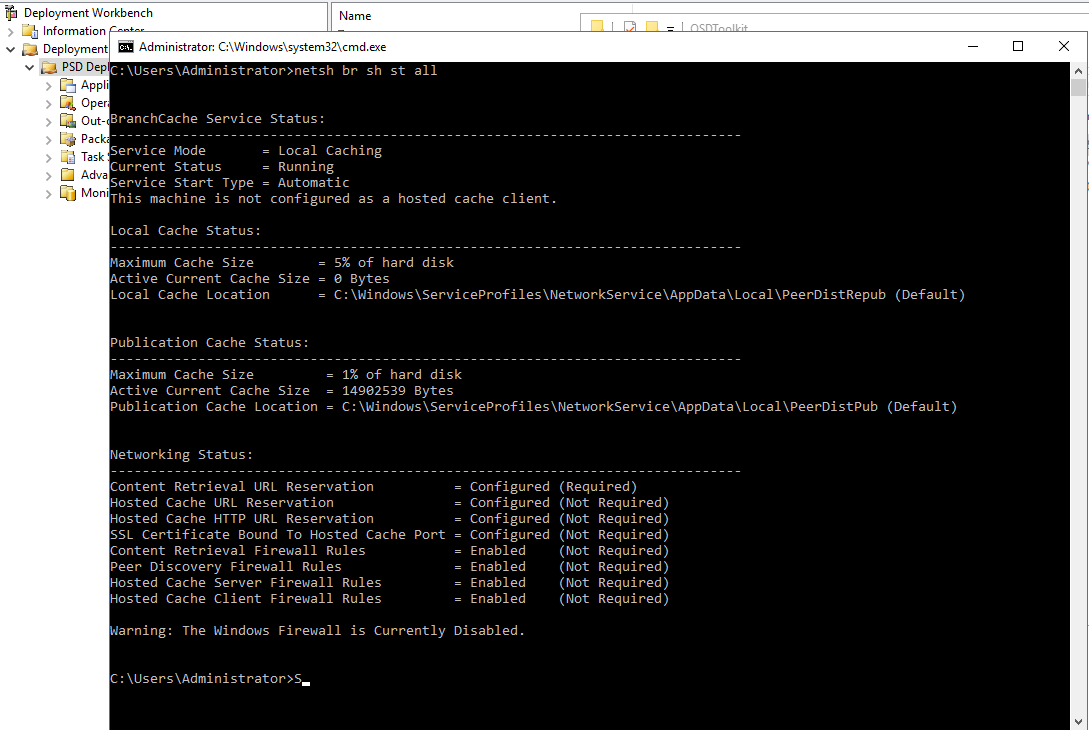The height and width of the screenshot is (730, 1089).
Task: Click the cmd.exe window title text
Action: [x=263, y=47]
